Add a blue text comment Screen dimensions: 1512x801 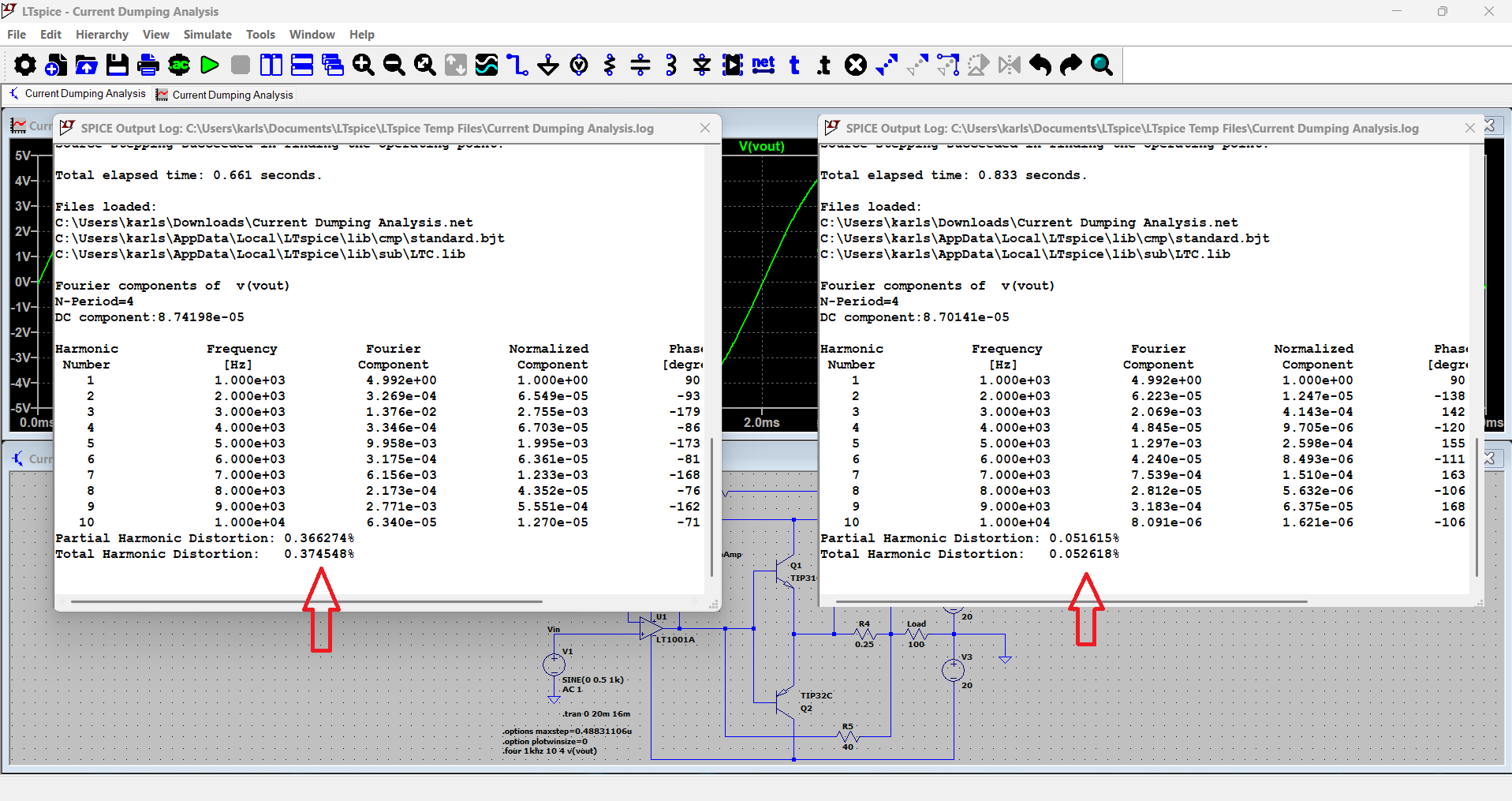click(x=794, y=65)
